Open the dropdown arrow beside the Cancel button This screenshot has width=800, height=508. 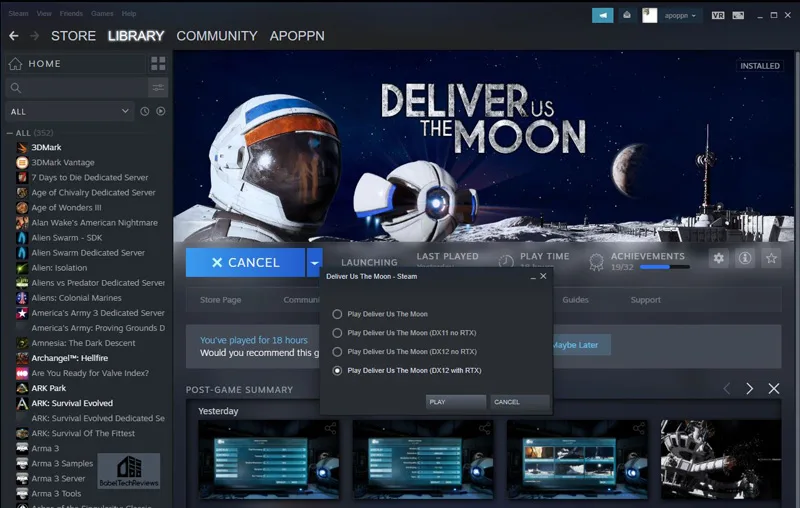click(x=314, y=263)
